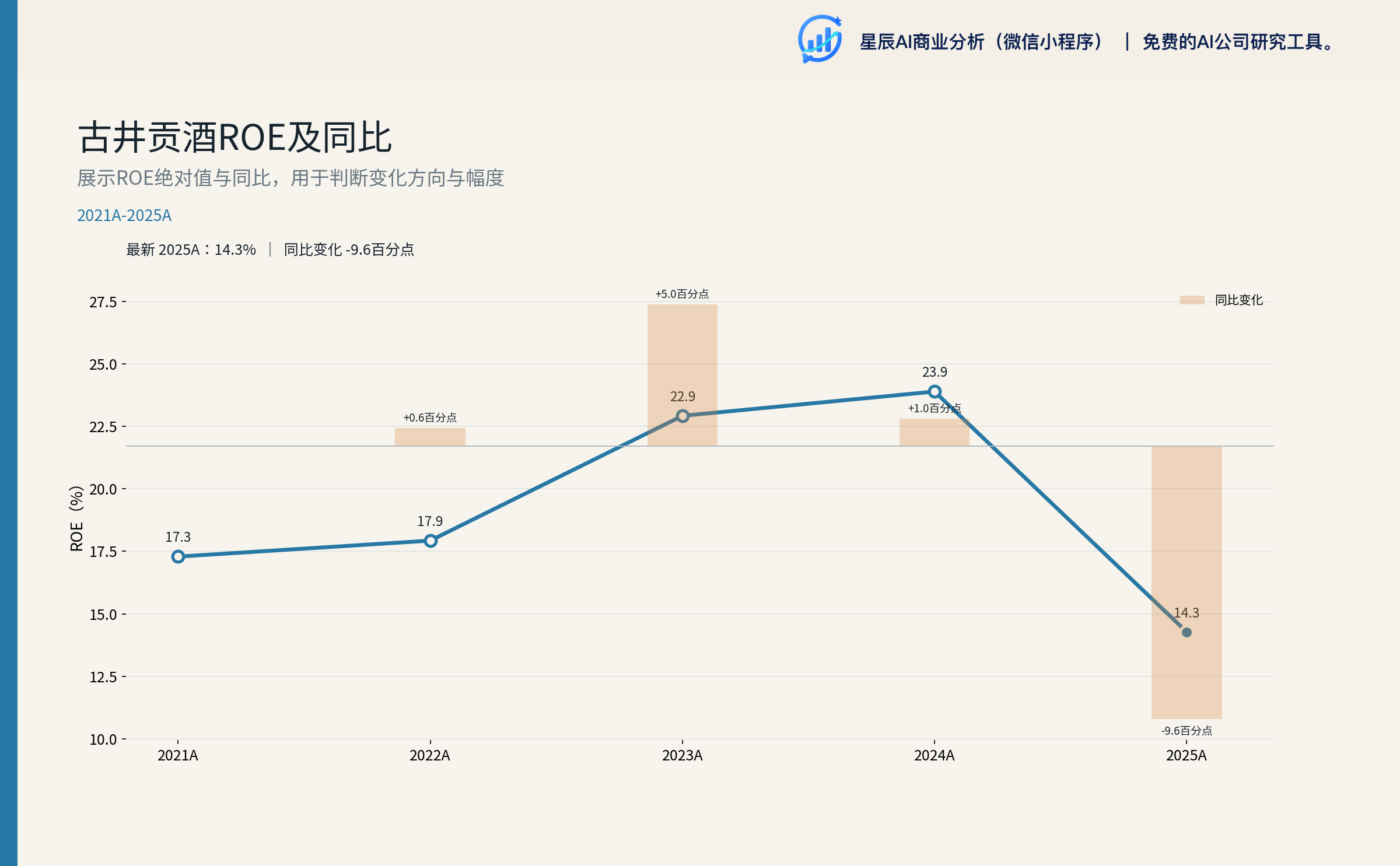Click the 12.5 y-axis tick label
The image size is (1400, 866).
click(x=103, y=677)
